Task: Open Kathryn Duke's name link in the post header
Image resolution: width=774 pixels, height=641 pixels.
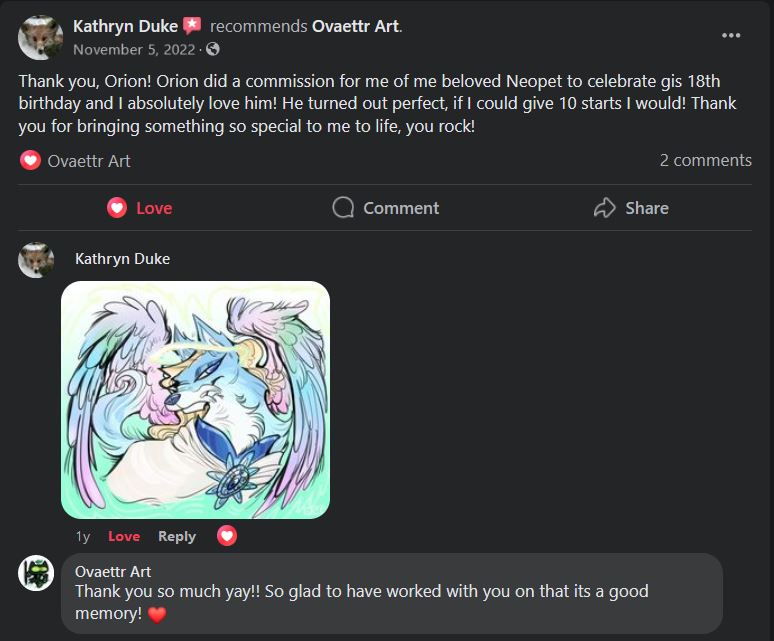Action: coord(125,26)
